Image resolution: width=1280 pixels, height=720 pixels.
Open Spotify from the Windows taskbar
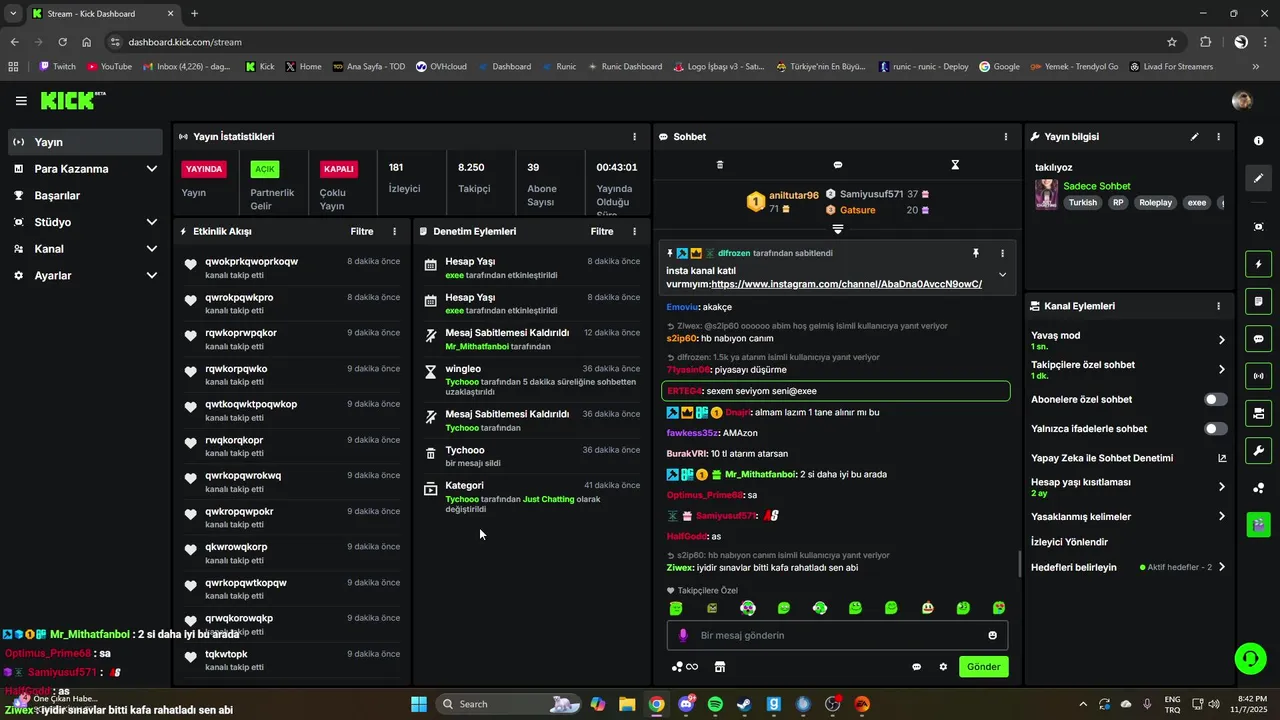715,704
